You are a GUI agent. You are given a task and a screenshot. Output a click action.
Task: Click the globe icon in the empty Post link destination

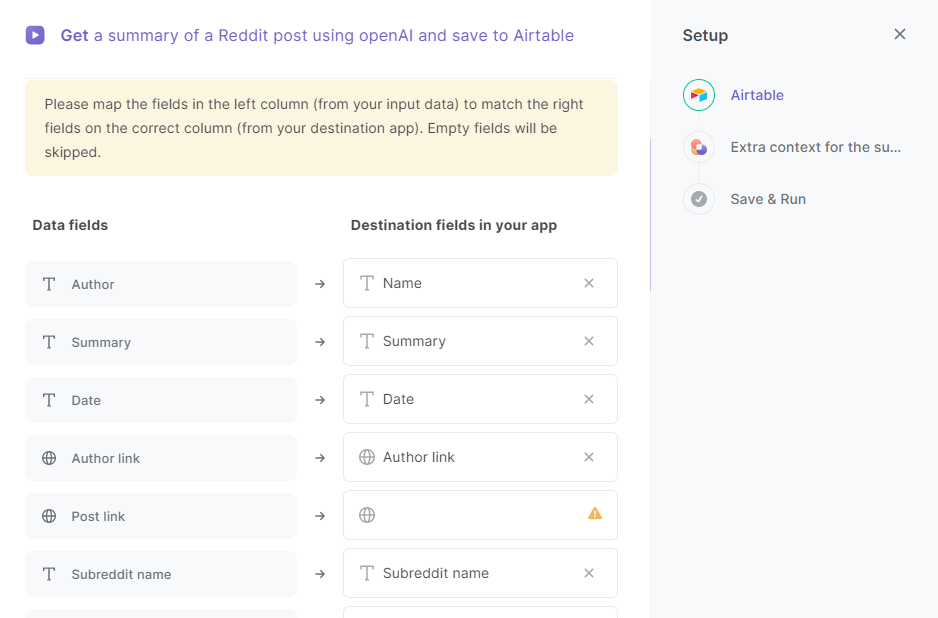click(x=366, y=514)
